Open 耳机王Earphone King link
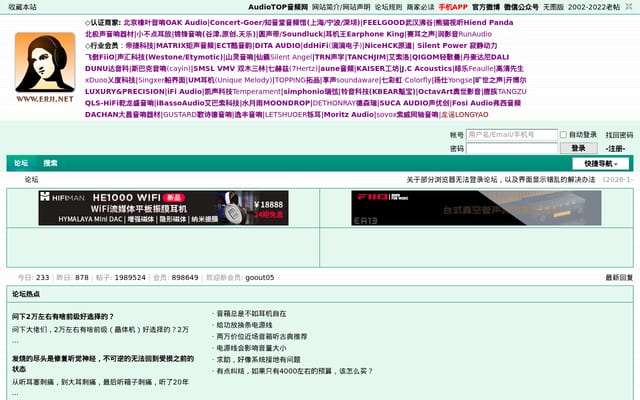The height and width of the screenshot is (400, 640). click(x=364, y=34)
